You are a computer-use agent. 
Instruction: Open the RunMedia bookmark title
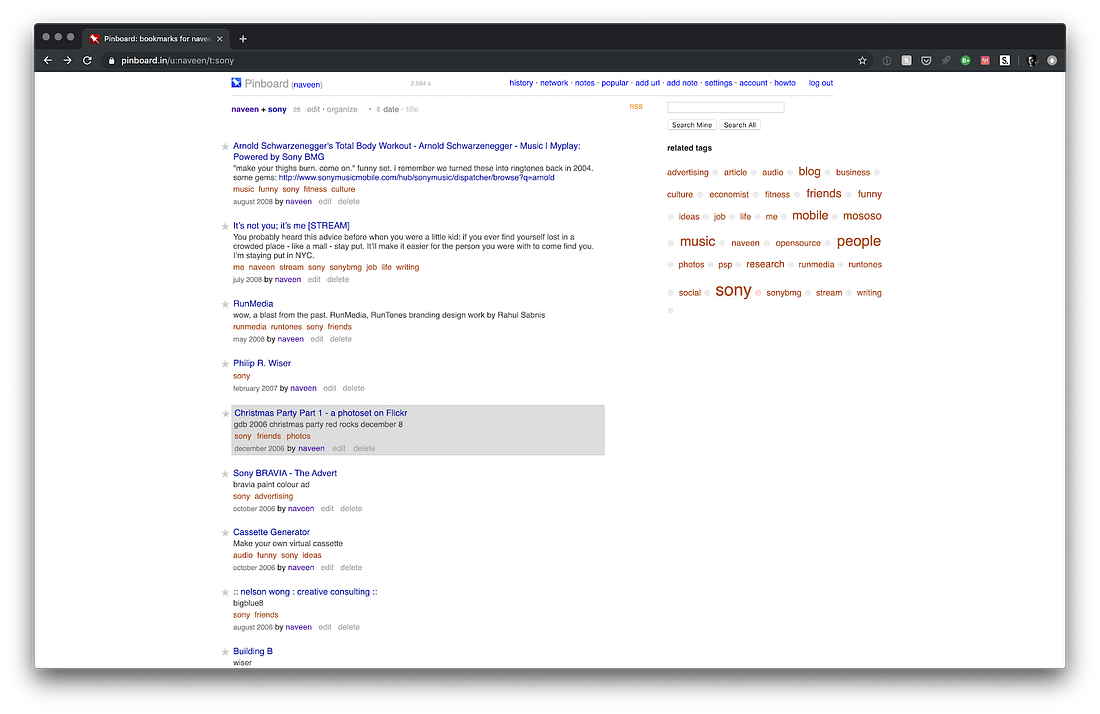(x=253, y=304)
